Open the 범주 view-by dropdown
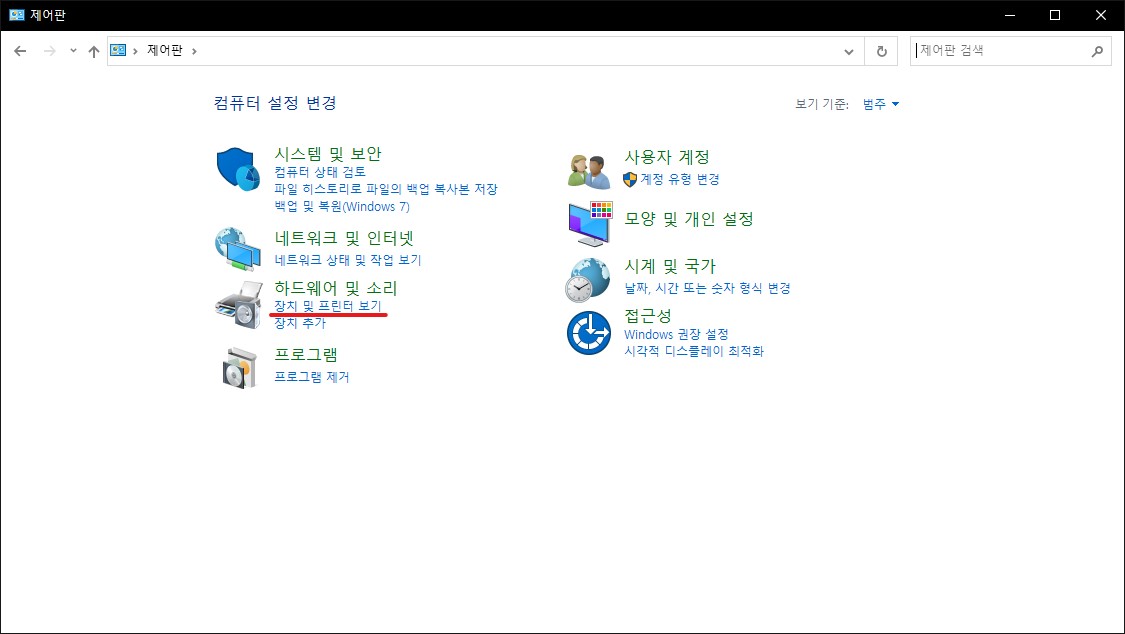Screen dimensions: 1125x634 (880, 104)
